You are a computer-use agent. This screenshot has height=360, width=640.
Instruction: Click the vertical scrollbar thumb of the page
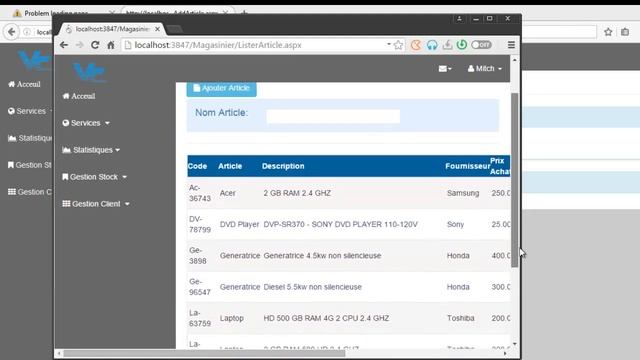coord(515,180)
